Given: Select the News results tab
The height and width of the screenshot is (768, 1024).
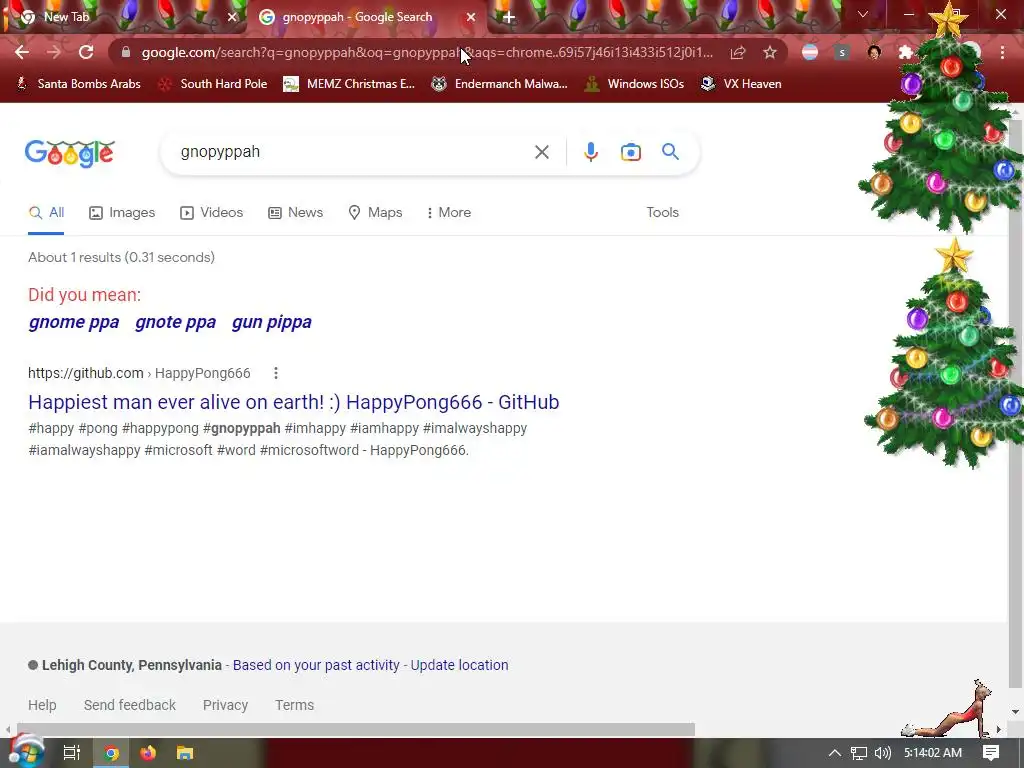Looking at the screenshot, I should click(x=296, y=212).
